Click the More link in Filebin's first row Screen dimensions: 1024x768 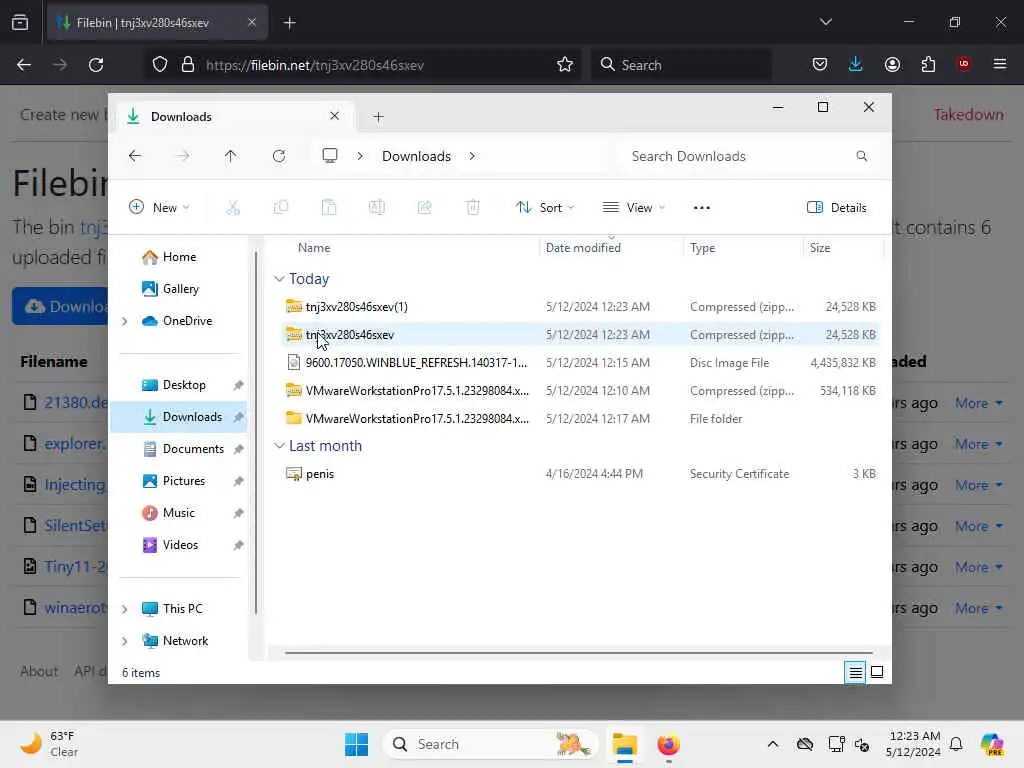click(x=978, y=404)
